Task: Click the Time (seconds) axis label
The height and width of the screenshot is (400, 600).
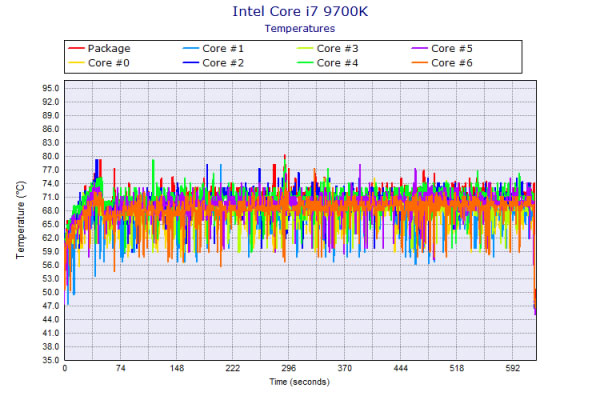Action: pos(300,382)
